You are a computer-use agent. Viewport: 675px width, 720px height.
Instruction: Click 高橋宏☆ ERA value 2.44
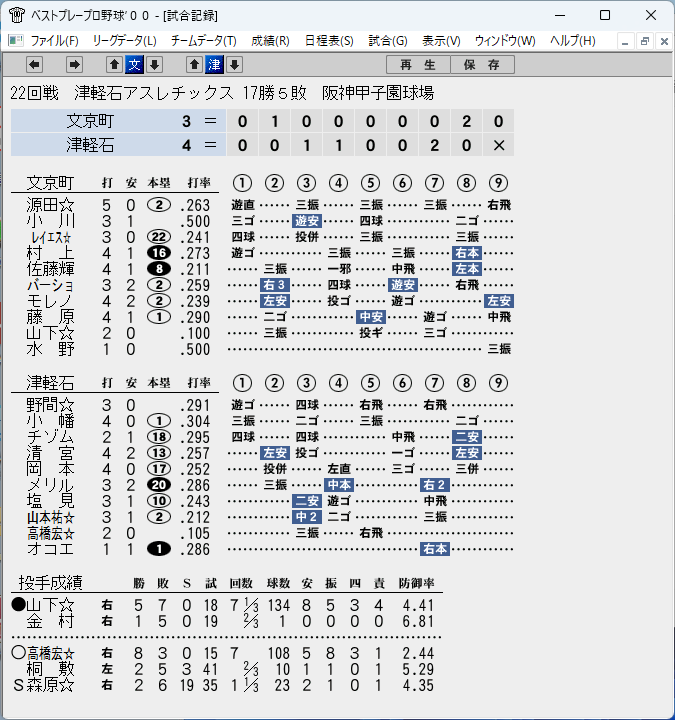coord(418,653)
